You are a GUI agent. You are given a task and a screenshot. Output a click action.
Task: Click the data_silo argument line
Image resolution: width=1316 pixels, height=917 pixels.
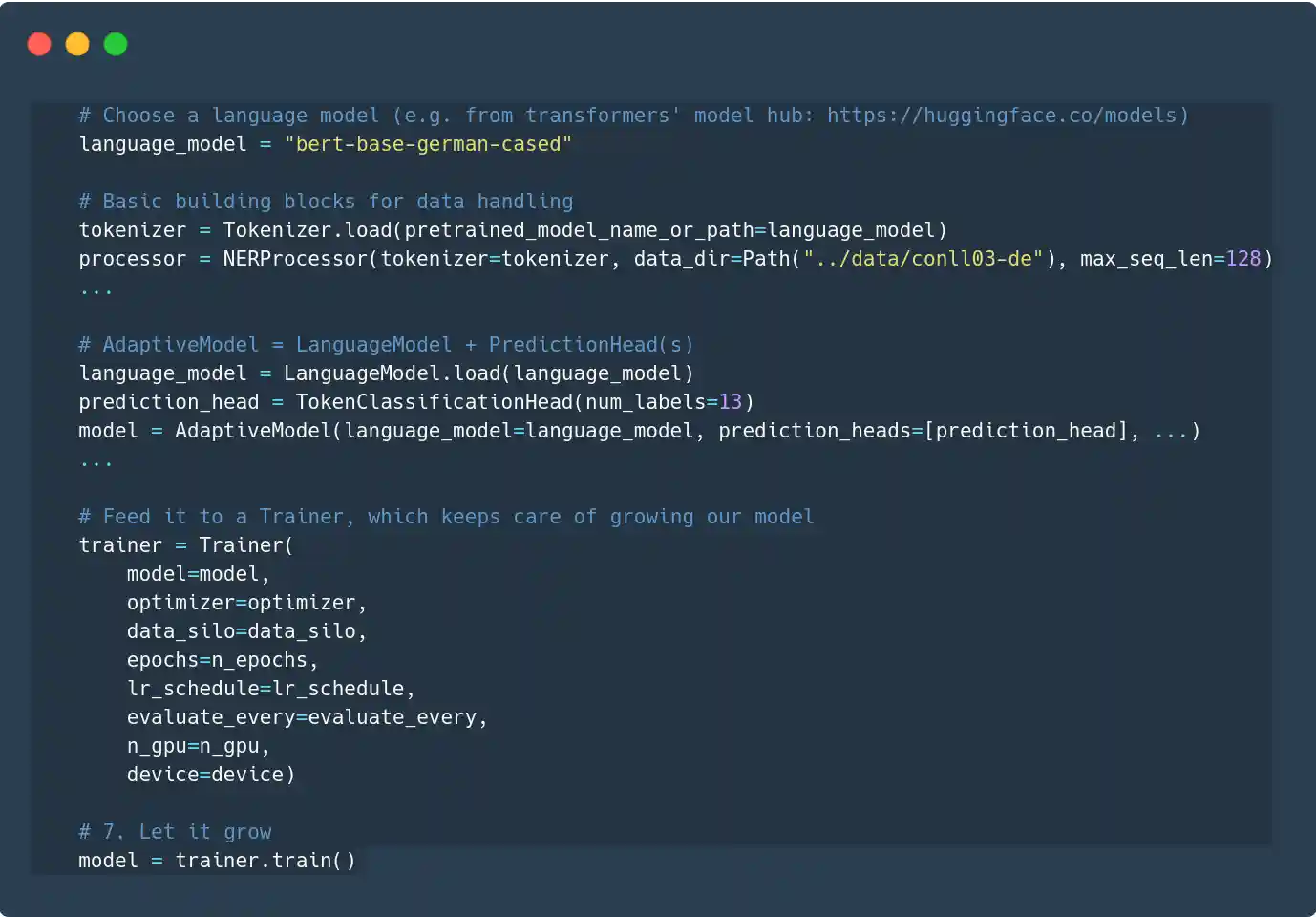(x=244, y=630)
